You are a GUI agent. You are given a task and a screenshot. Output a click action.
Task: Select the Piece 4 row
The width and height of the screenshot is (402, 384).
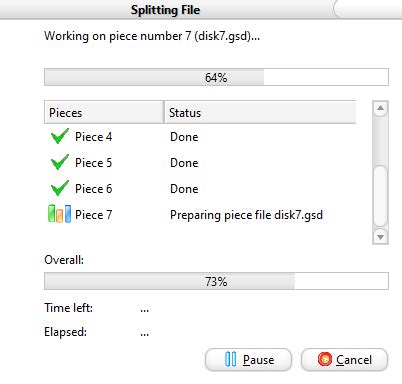pyautogui.click(x=200, y=137)
